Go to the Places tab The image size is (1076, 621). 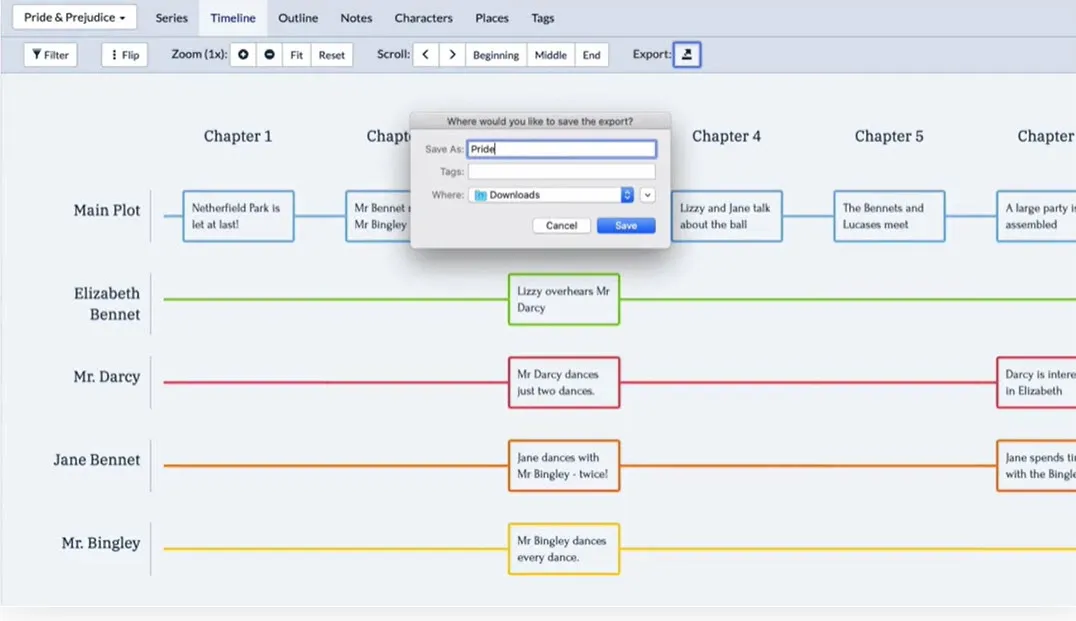click(x=492, y=18)
